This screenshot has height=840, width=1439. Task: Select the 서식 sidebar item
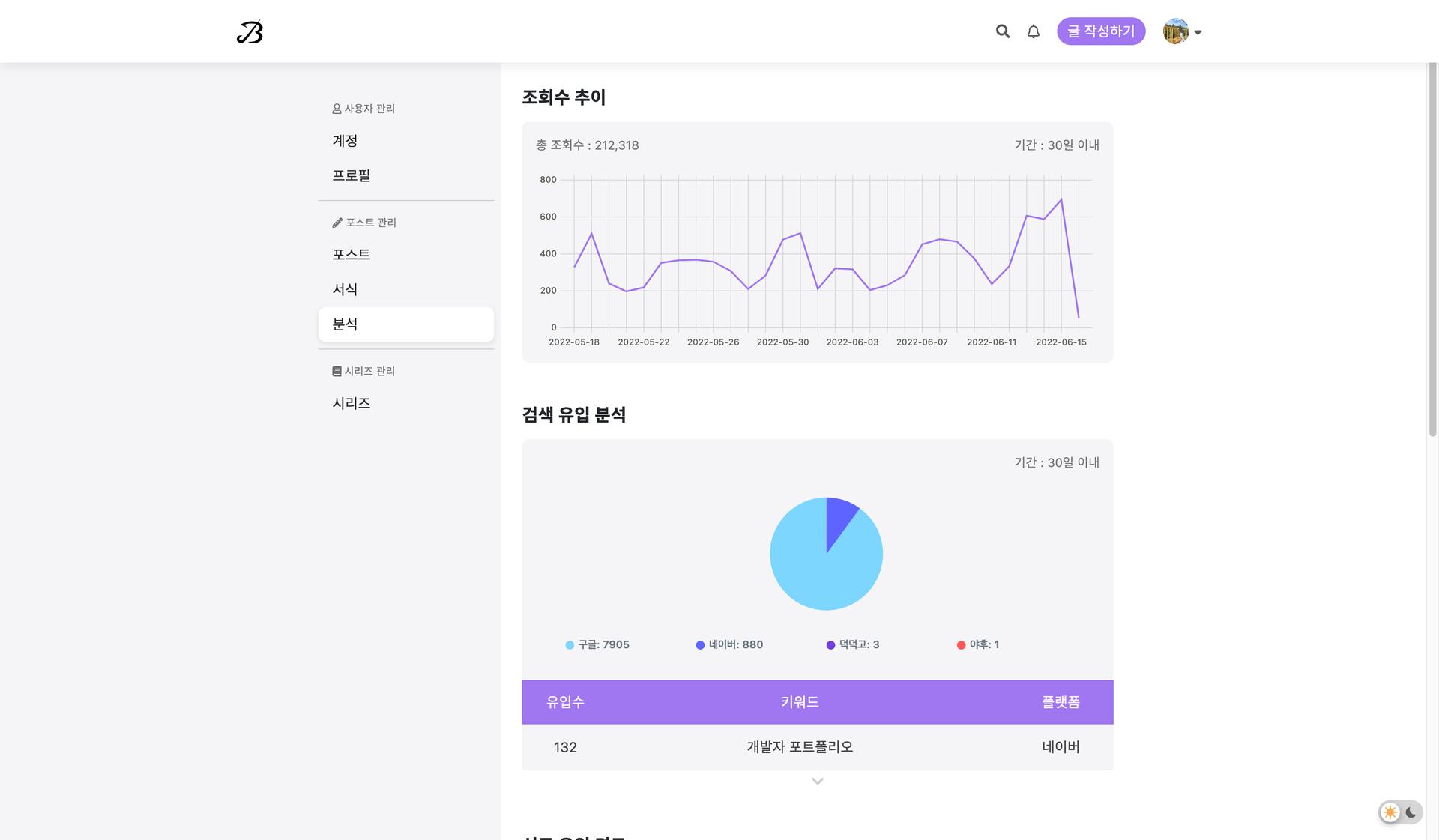[x=345, y=289]
